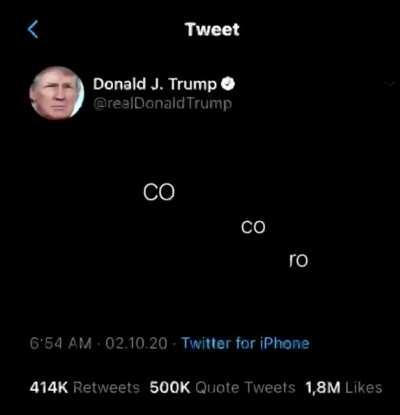Click the Tweet header title

click(x=213, y=29)
